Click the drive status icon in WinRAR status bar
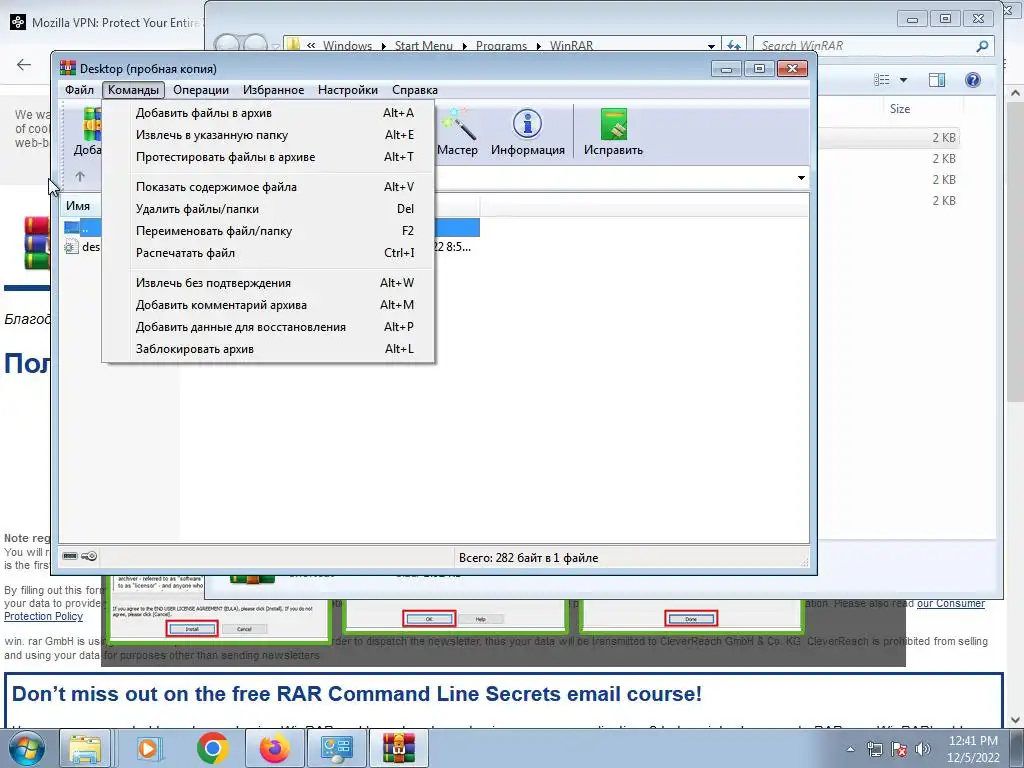This screenshot has height=768, width=1024. pos(70,556)
